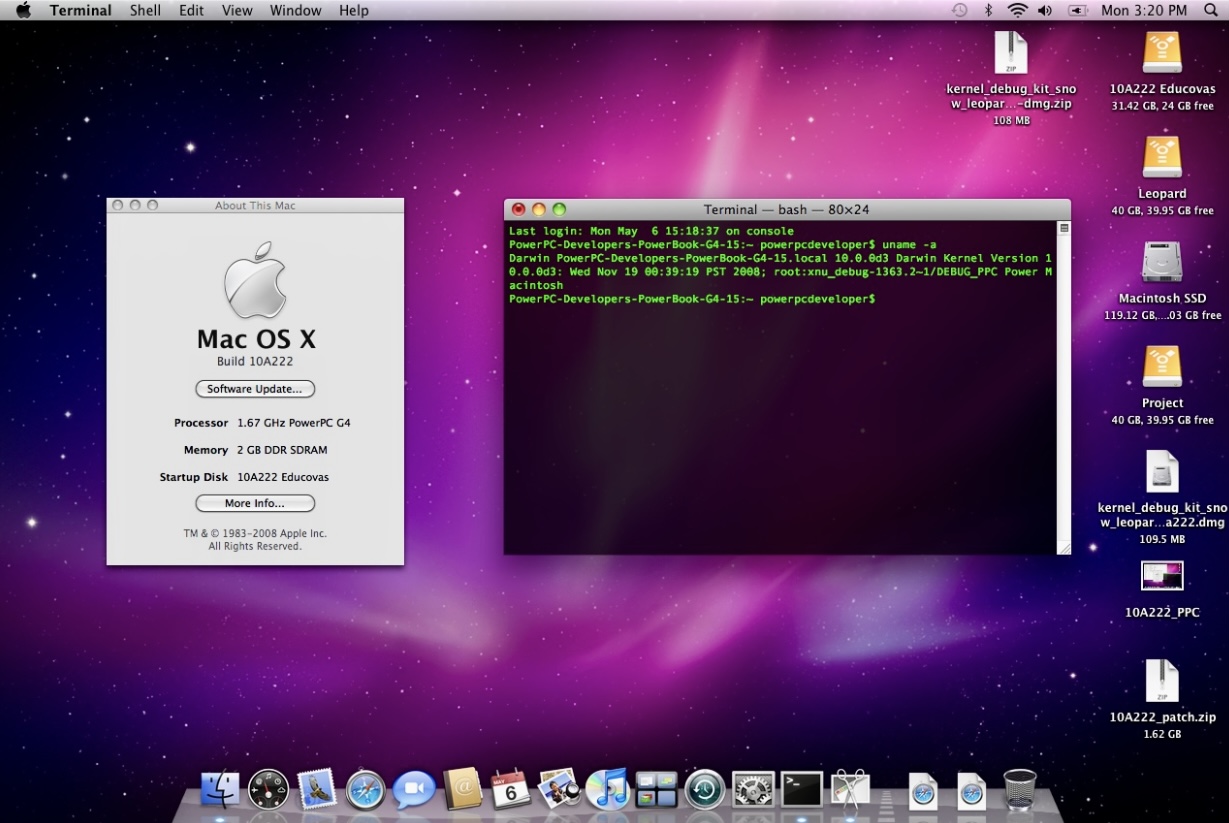Select the 10A222_patch.zip desktop file
1229x823 pixels.
point(1162,681)
